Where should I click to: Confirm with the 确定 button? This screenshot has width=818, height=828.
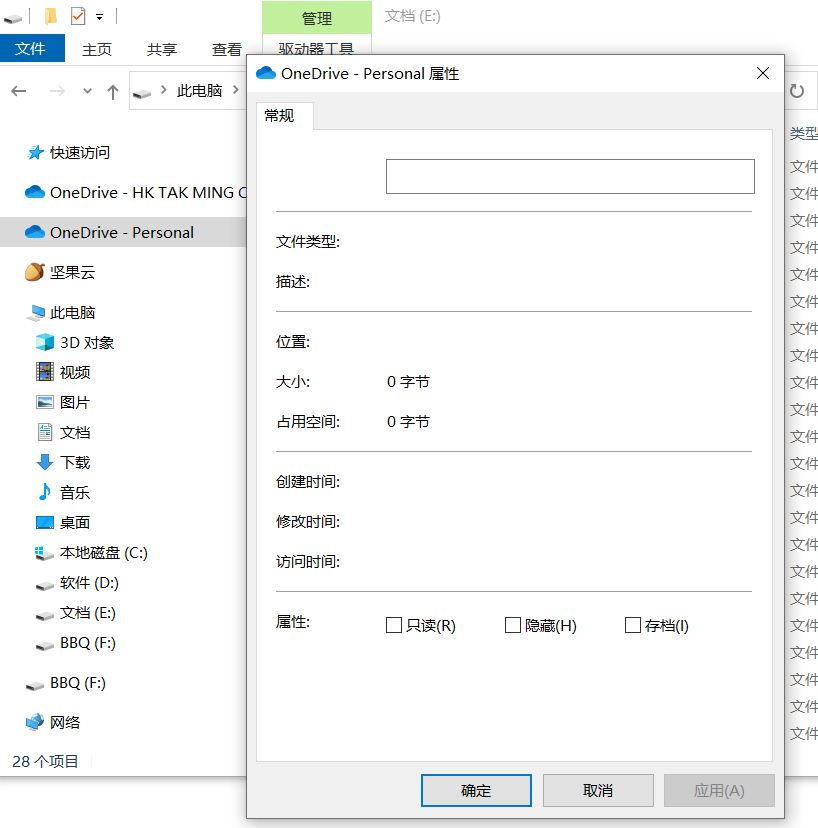pos(476,791)
